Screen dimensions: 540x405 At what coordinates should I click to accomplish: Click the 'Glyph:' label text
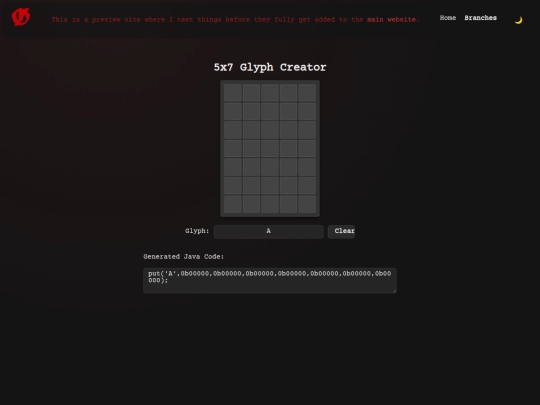[x=197, y=231]
